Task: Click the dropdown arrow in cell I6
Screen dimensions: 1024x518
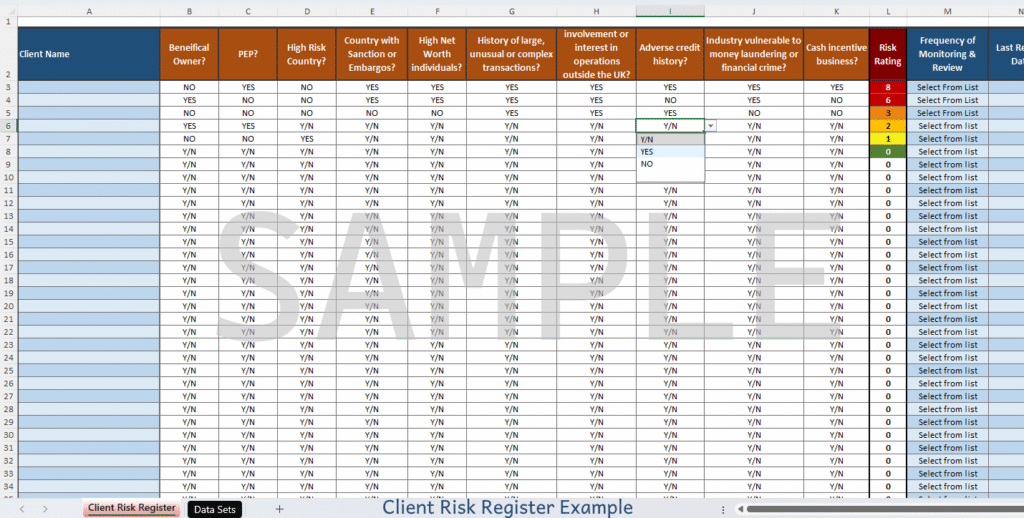Action: click(710, 126)
